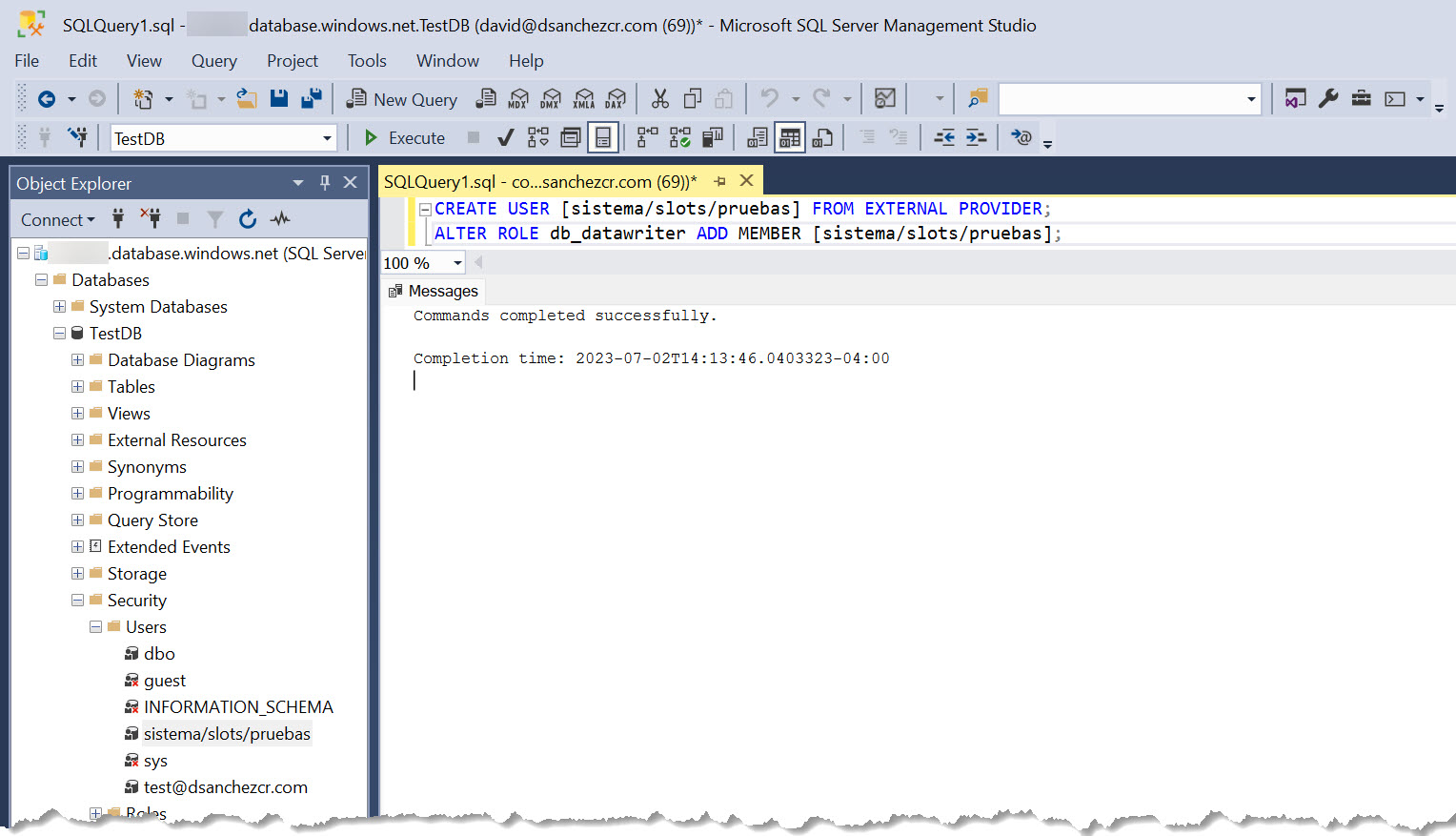The width and height of the screenshot is (1456, 836).
Task: Open the Properties wrench icon
Action: [1328, 99]
